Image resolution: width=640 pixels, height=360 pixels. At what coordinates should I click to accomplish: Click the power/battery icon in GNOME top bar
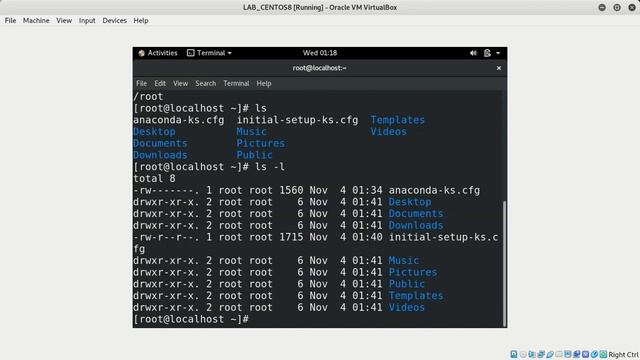(x=487, y=53)
